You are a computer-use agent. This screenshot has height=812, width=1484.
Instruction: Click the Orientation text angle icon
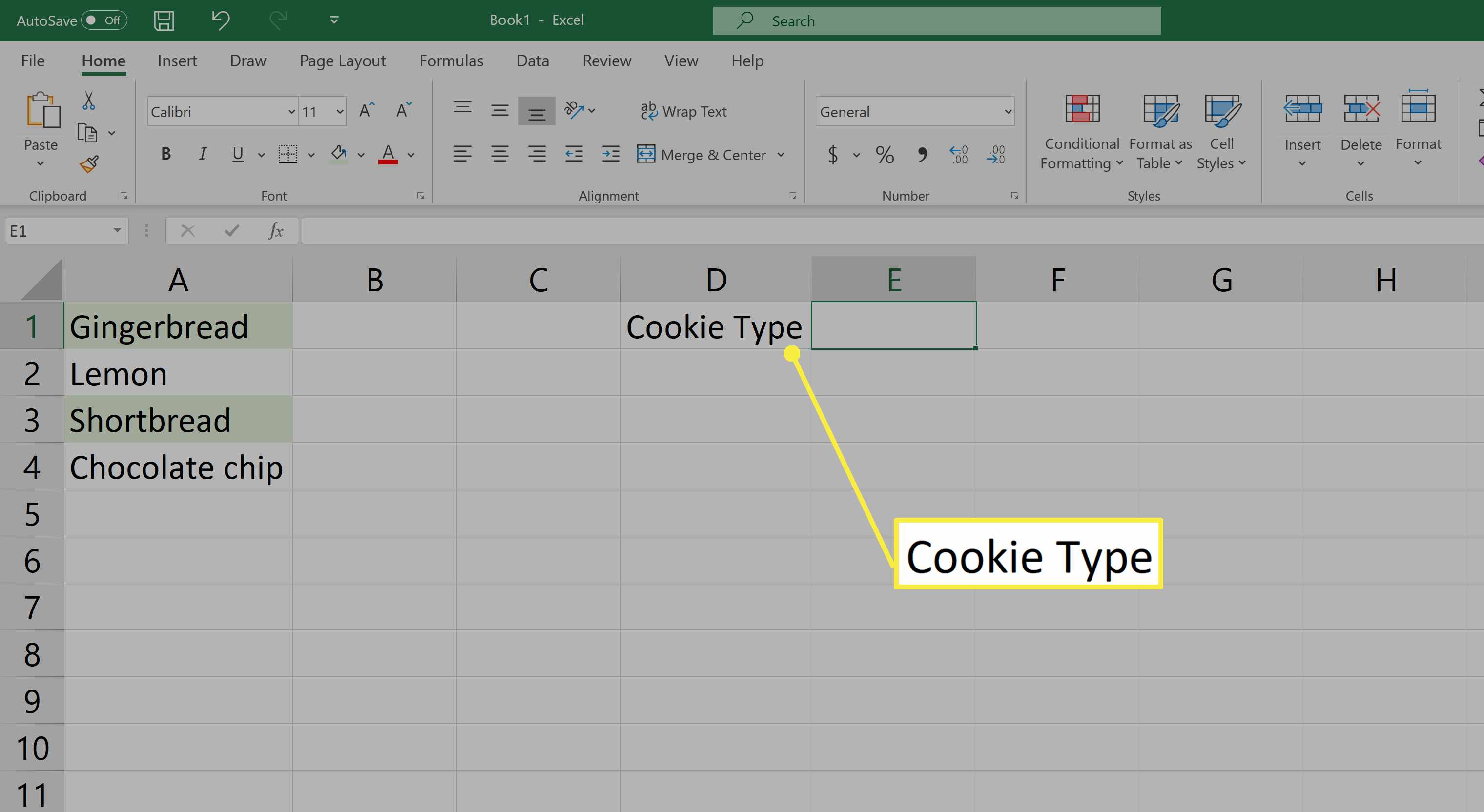[574, 109]
